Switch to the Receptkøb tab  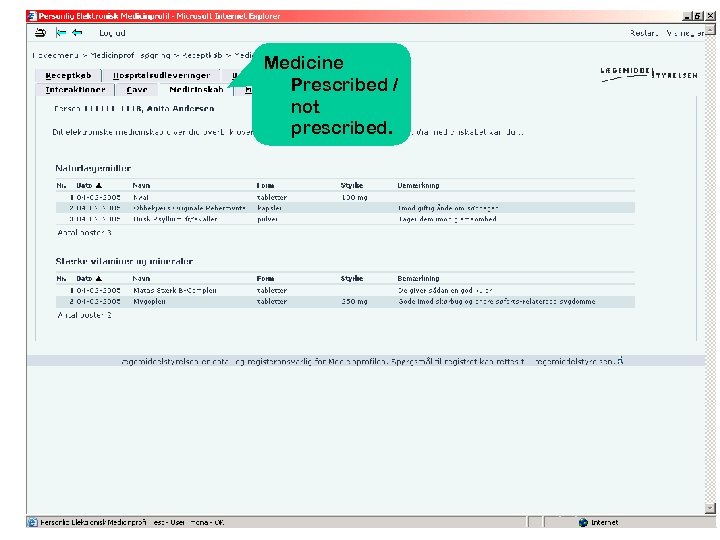click(x=68, y=76)
